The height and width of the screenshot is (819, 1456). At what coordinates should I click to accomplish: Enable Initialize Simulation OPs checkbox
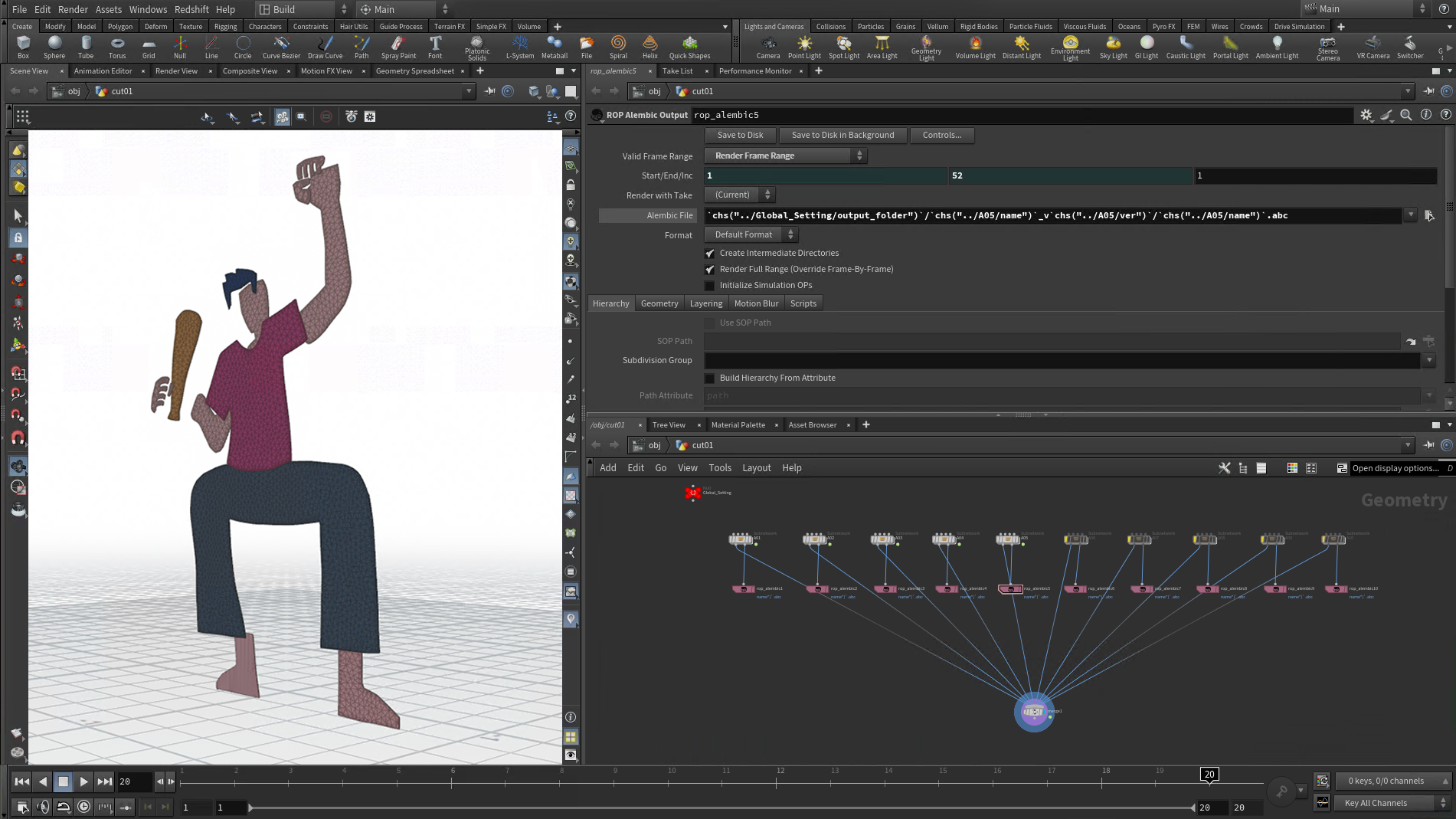click(x=710, y=286)
